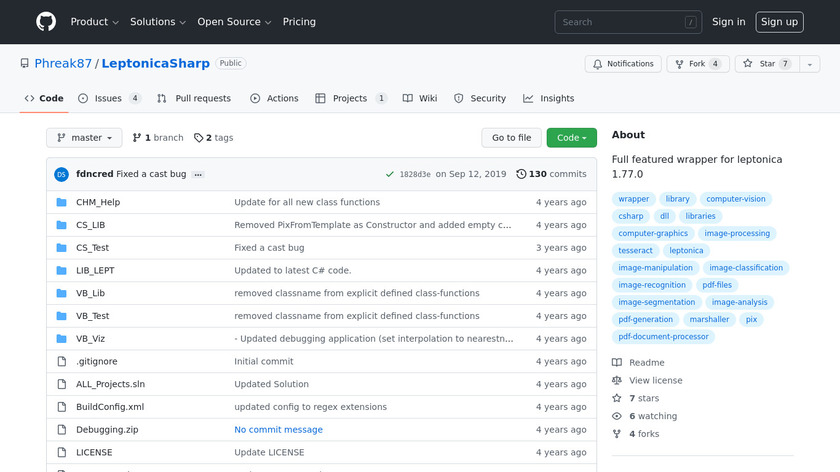
Task: Open the 'Fixed a cast bug' commit message
Action: (151, 174)
